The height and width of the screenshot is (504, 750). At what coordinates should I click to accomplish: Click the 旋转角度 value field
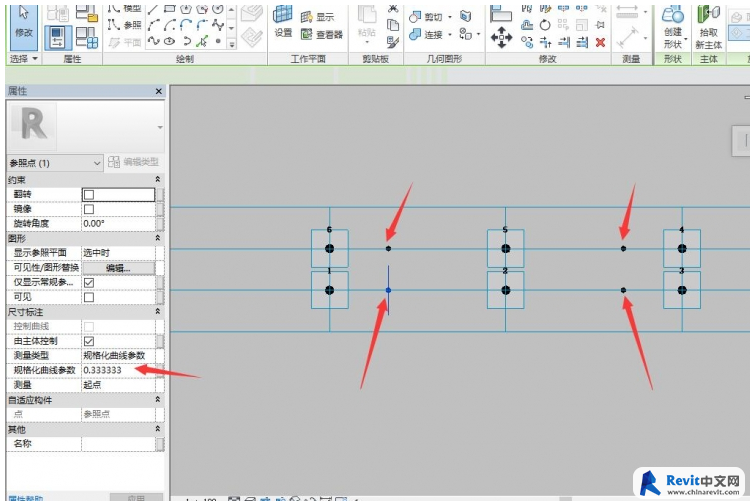119,224
